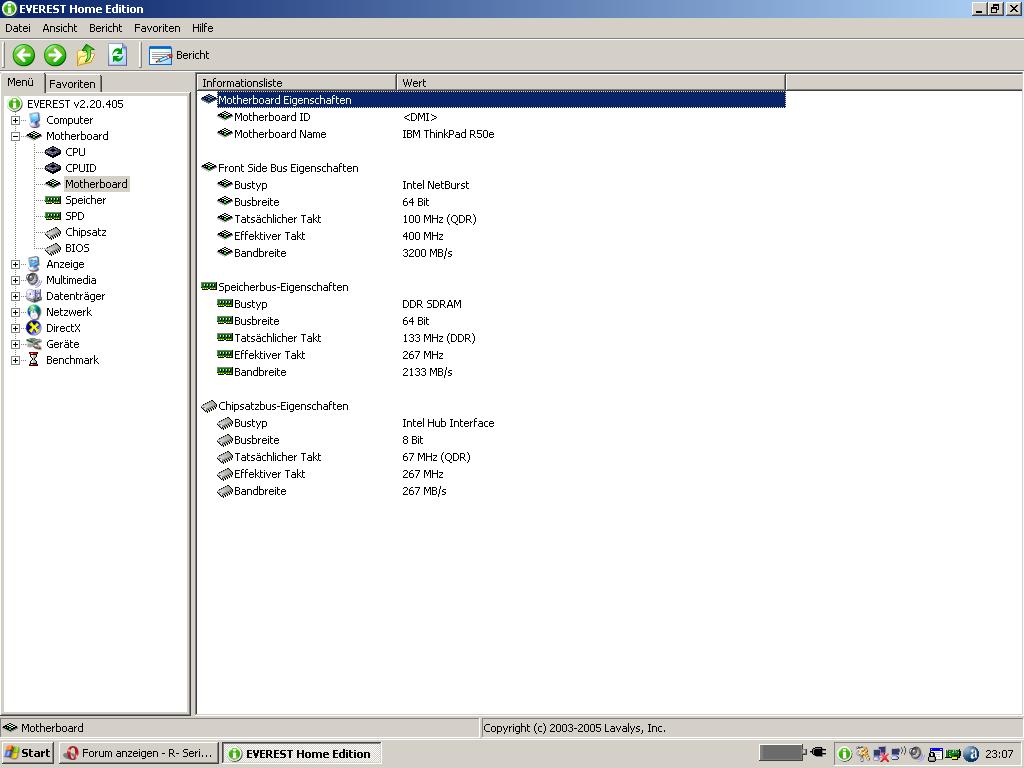This screenshot has height=768, width=1024.
Task: Expand the Benchmark tree node
Action: point(16,360)
